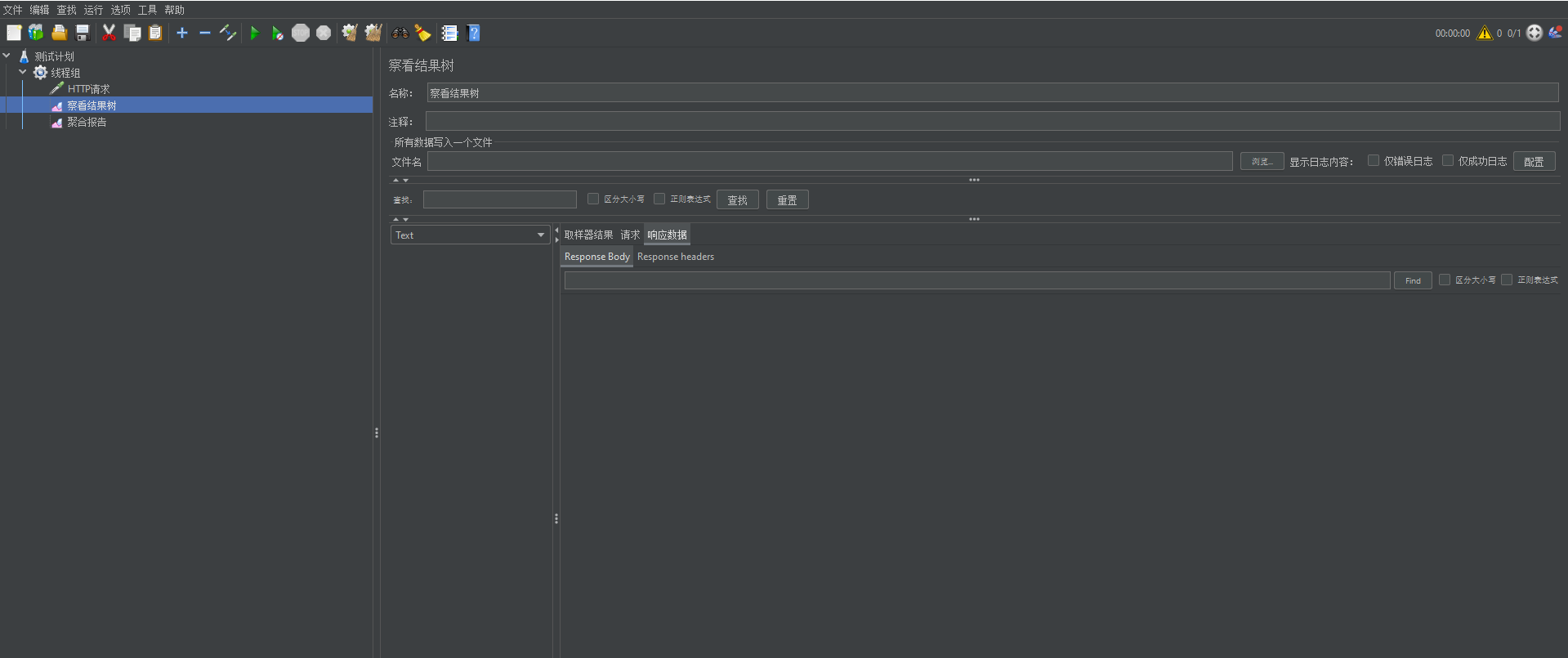This screenshot has height=658, width=1568.
Task: Open the function helper list icon
Action: coord(449,33)
